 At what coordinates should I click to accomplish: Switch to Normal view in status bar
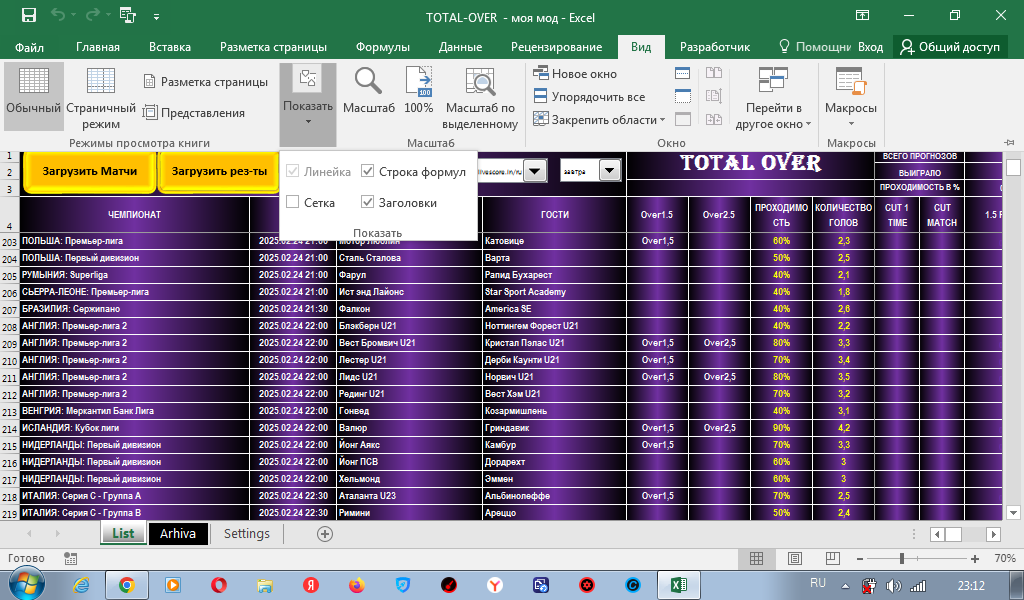[756, 558]
